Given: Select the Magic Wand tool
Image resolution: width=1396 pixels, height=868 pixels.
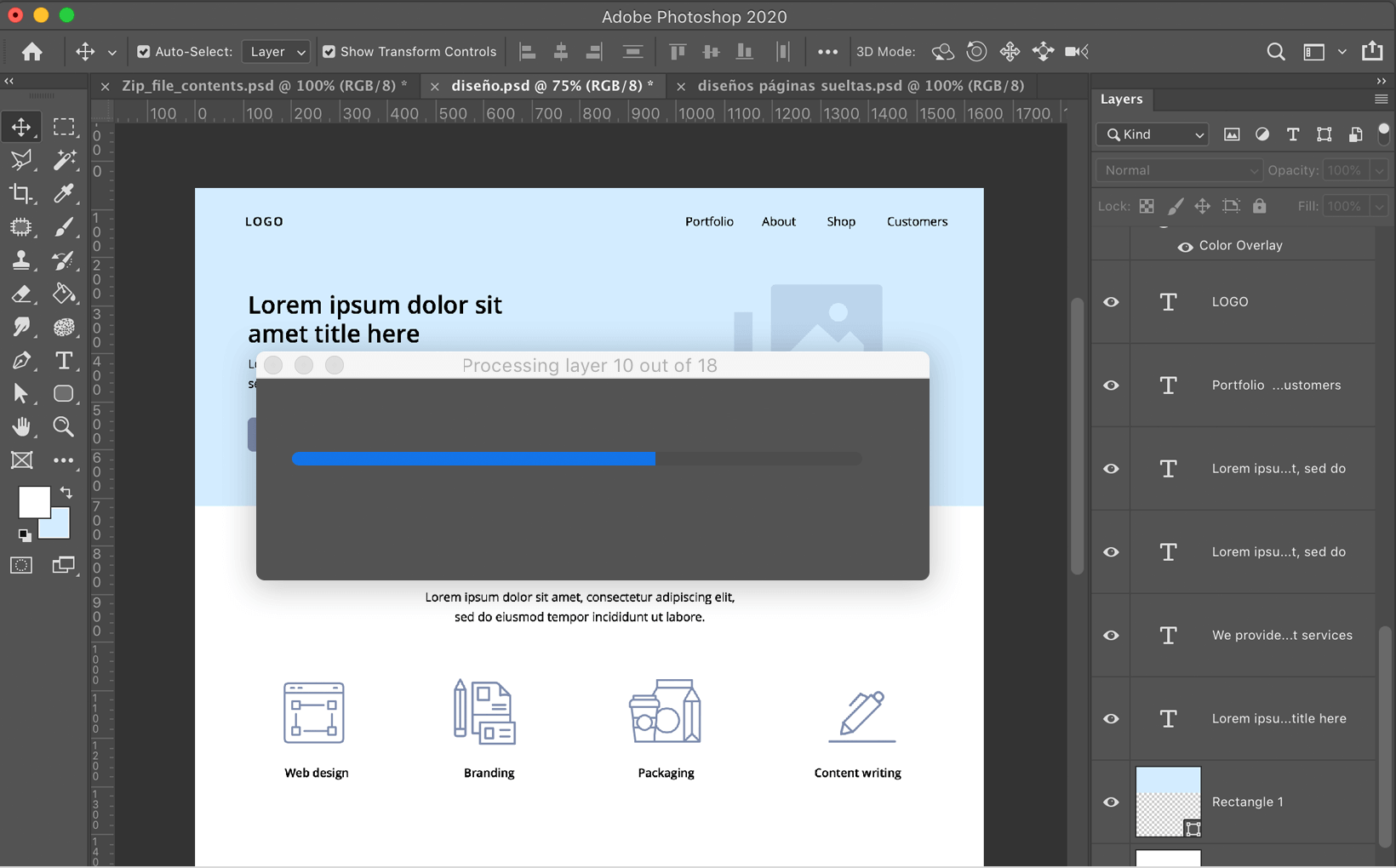Looking at the screenshot, I should coord(64,160).
